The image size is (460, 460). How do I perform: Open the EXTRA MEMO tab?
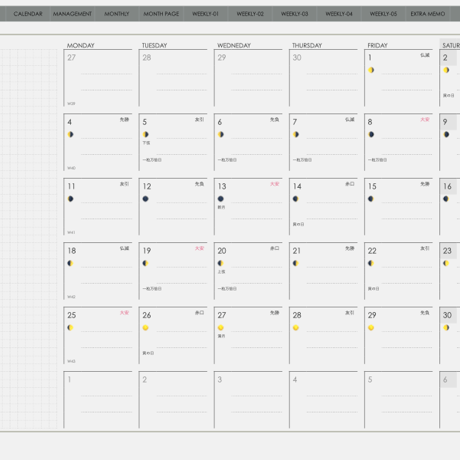tap(428, 14)
